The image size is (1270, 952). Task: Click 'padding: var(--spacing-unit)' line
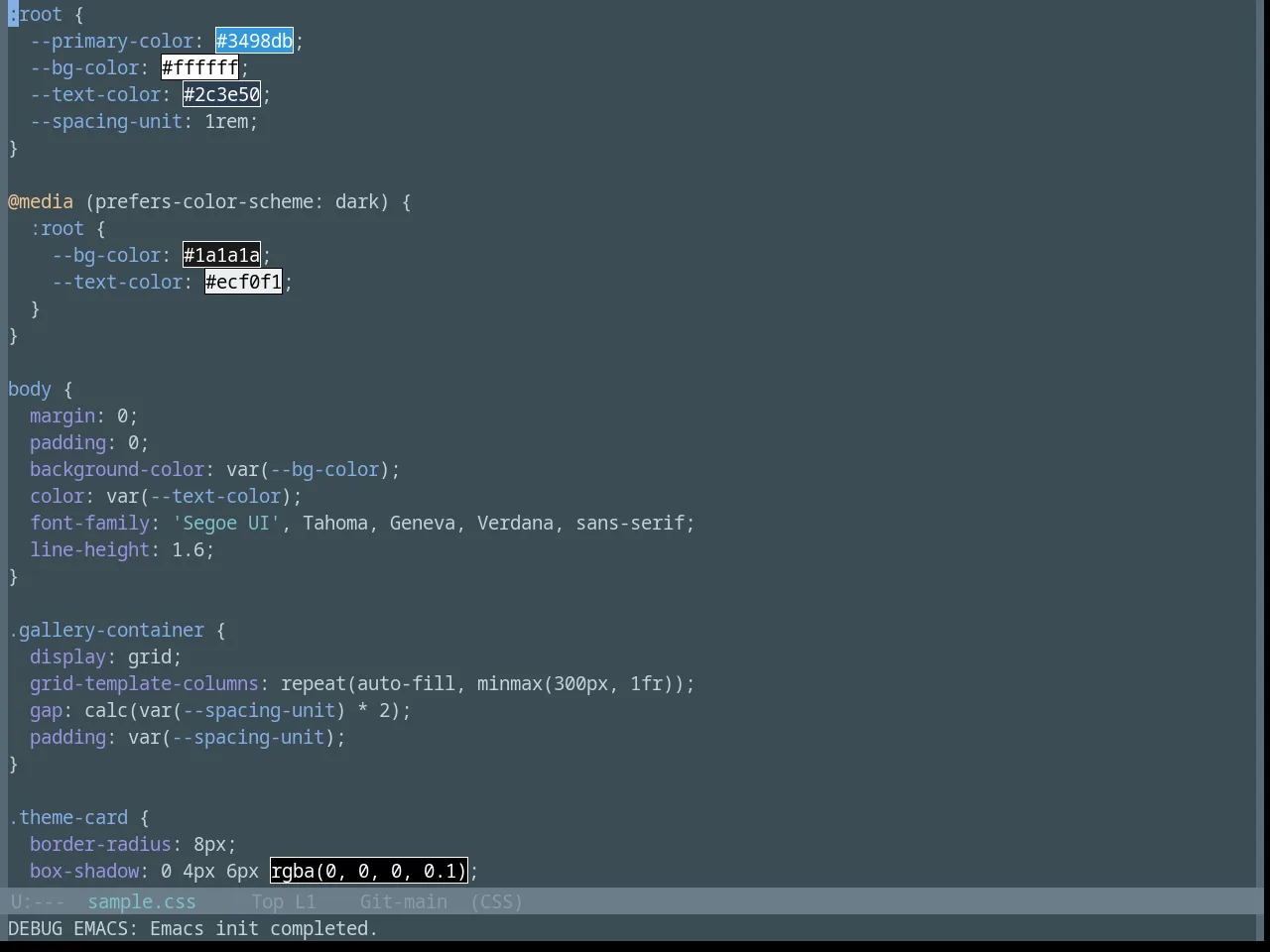(x=188, y=737)
